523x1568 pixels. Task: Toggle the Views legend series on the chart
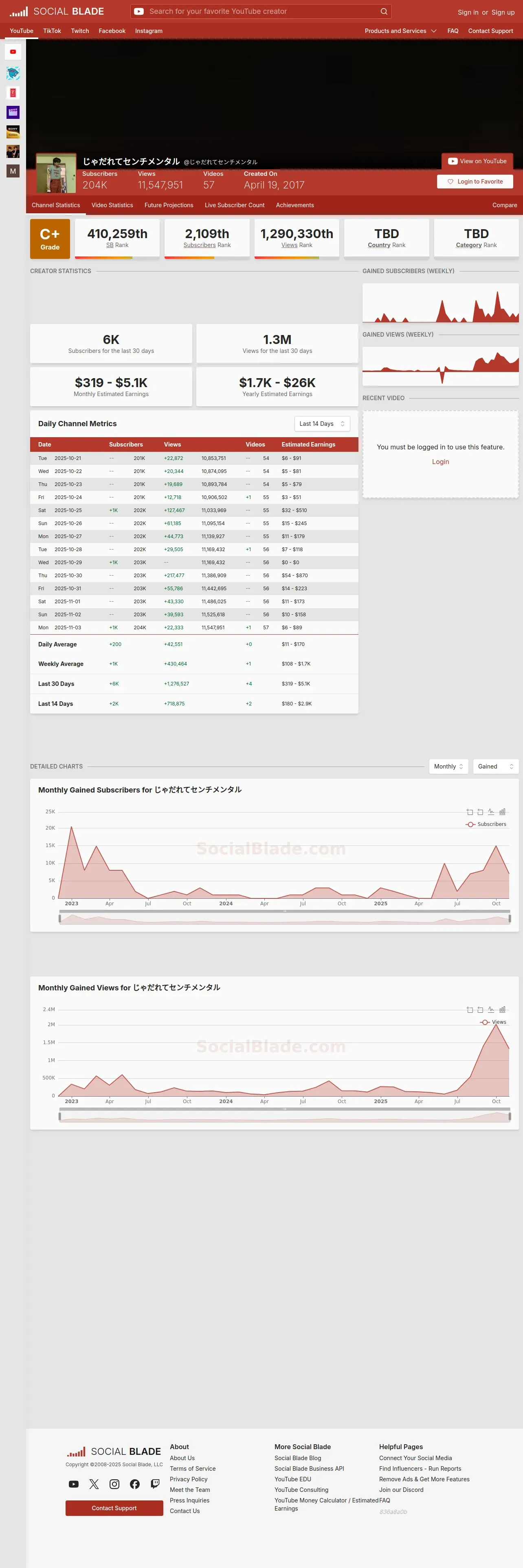click(493, 1022)
